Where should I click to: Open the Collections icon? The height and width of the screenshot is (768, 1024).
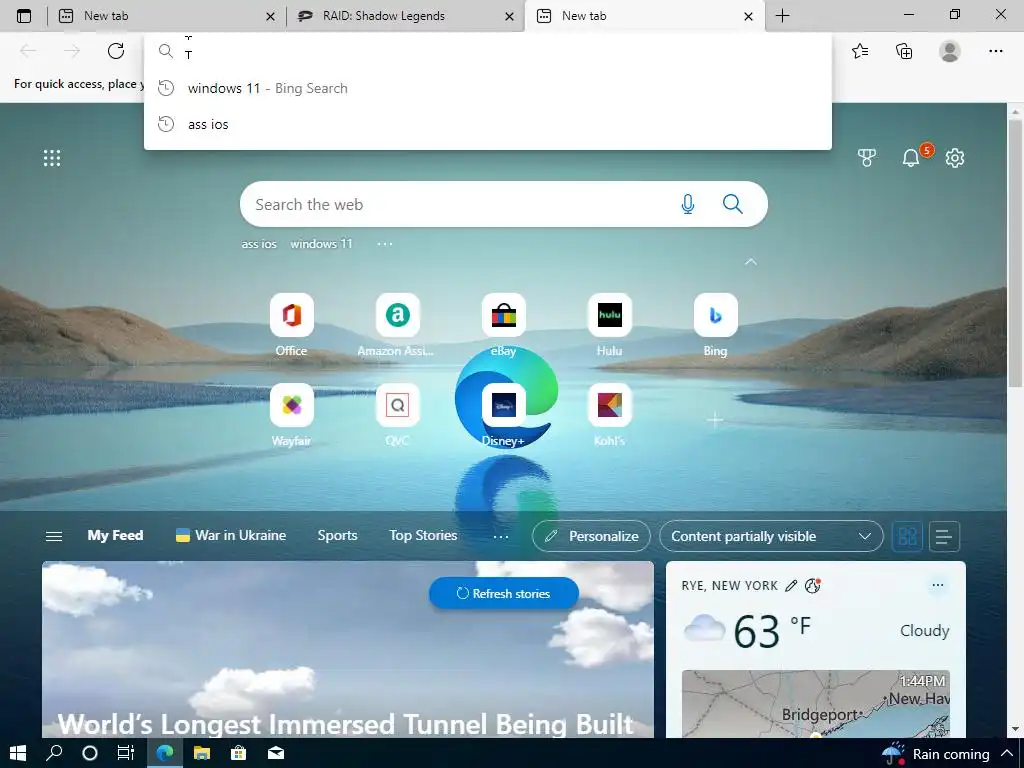coord(904,51)
